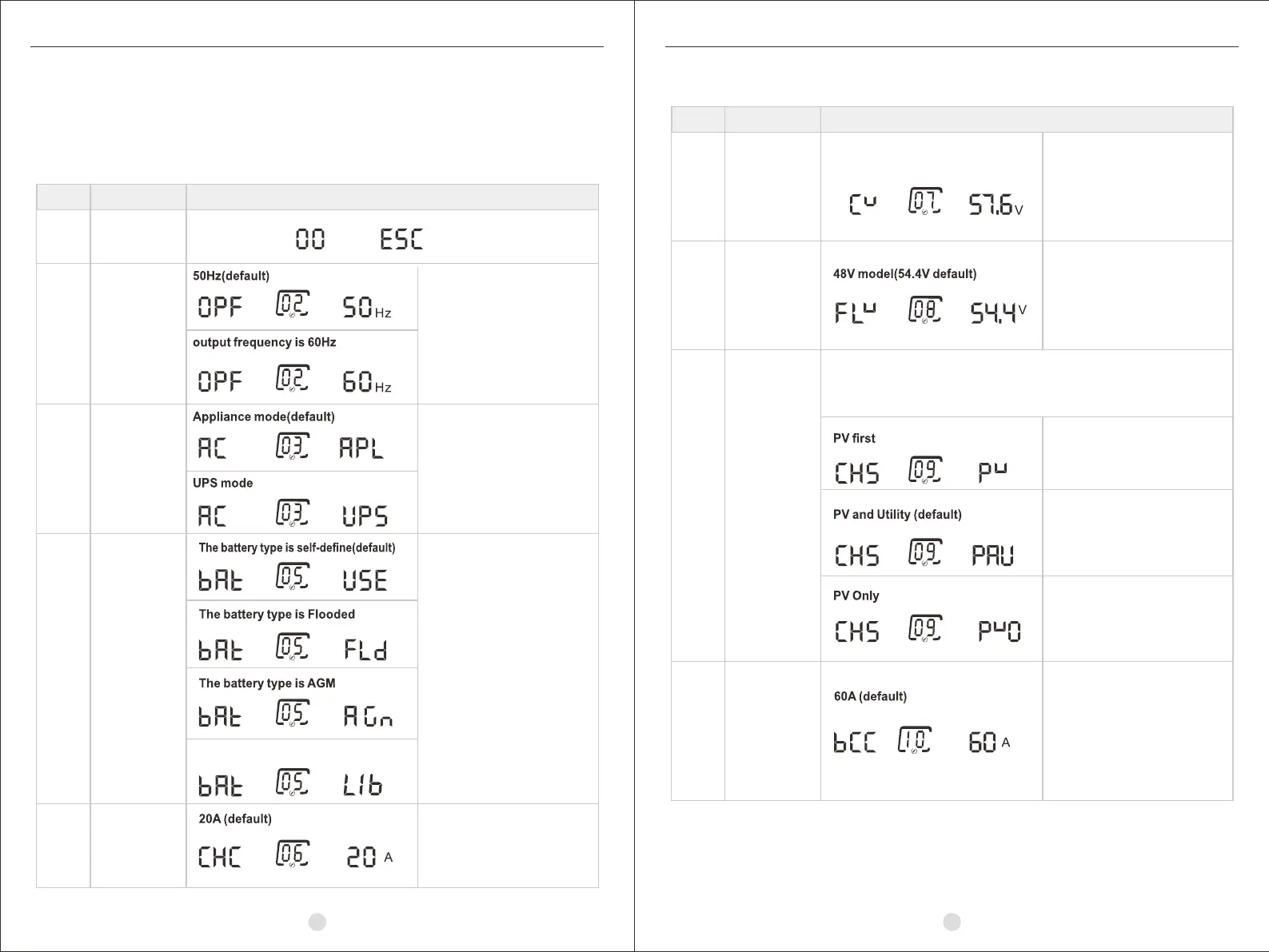Click the program 08 icon beside FLV

[x=925, y=310]
